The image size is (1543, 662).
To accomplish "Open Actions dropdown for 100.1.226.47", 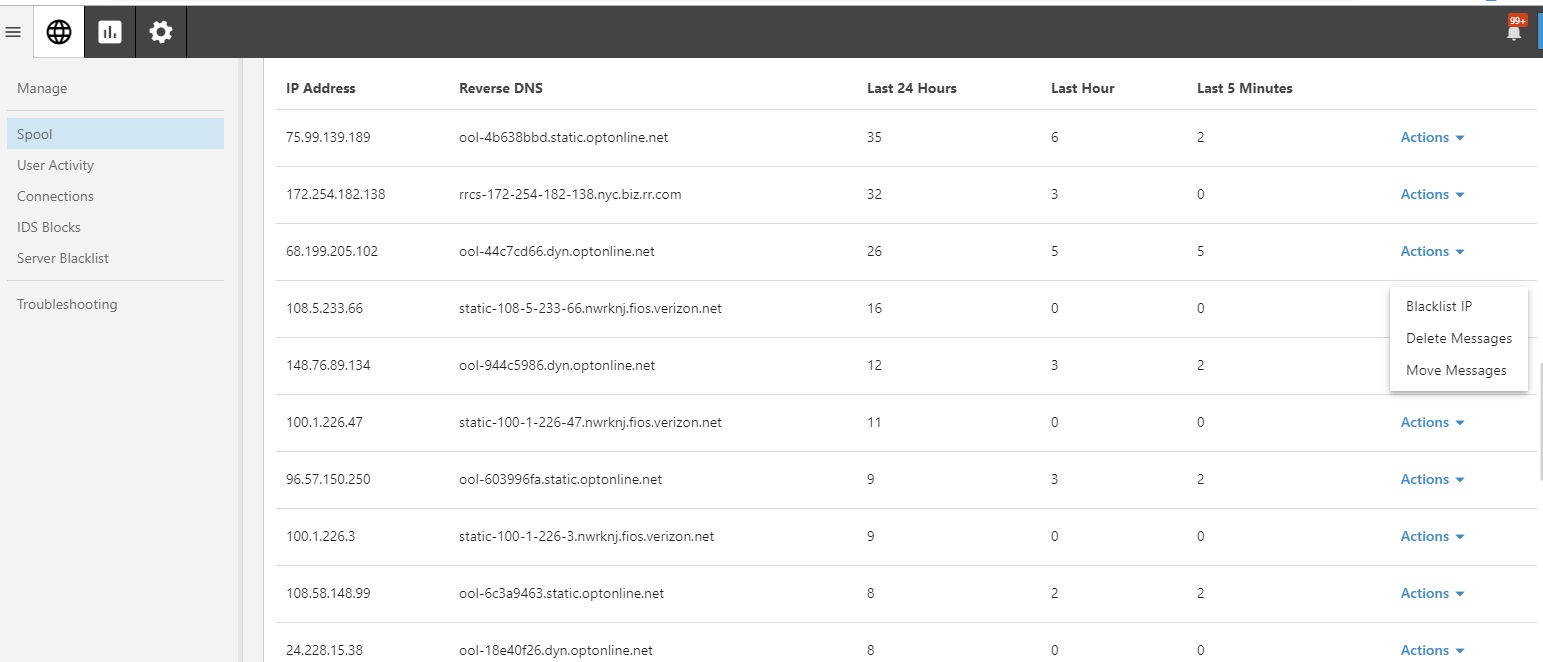I will click(1432, 423).
